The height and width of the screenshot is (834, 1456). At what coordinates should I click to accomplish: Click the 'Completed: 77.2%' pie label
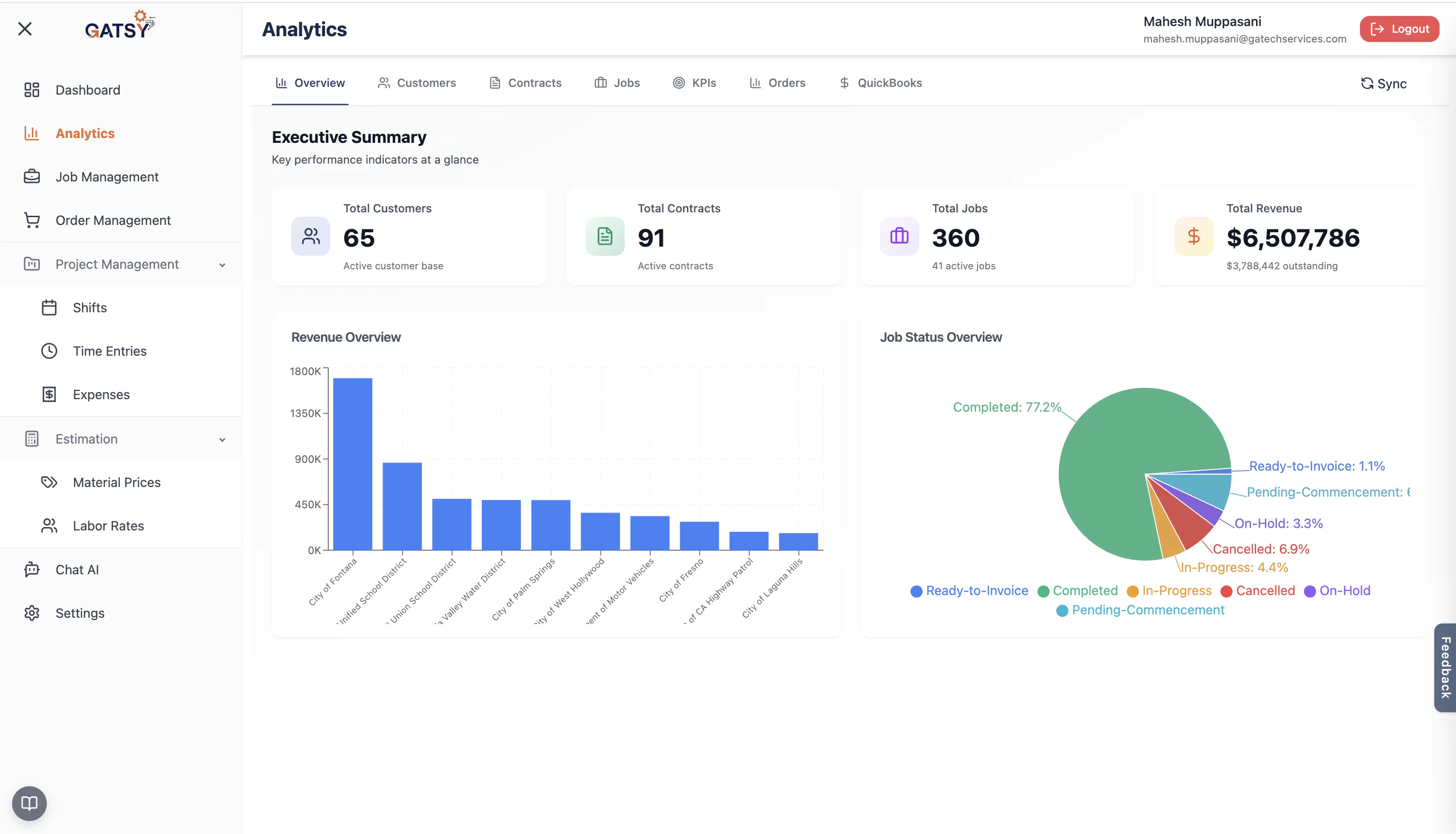click(1007, 407)
